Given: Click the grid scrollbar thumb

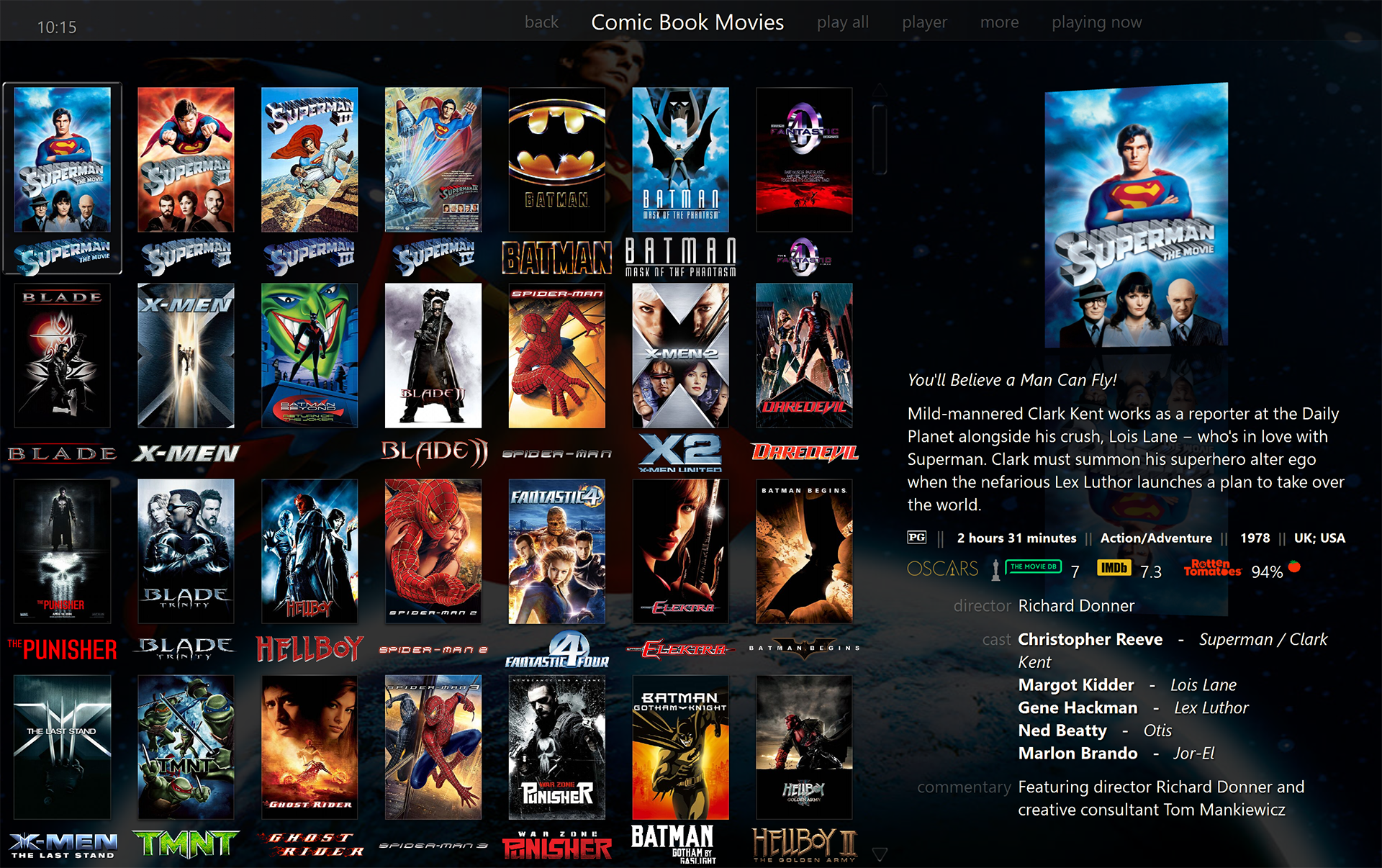Looking at the screenshot, I should tap(879, 140).
